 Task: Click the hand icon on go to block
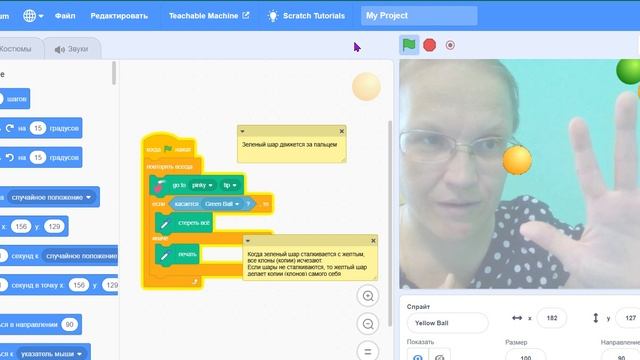[159, 186]
